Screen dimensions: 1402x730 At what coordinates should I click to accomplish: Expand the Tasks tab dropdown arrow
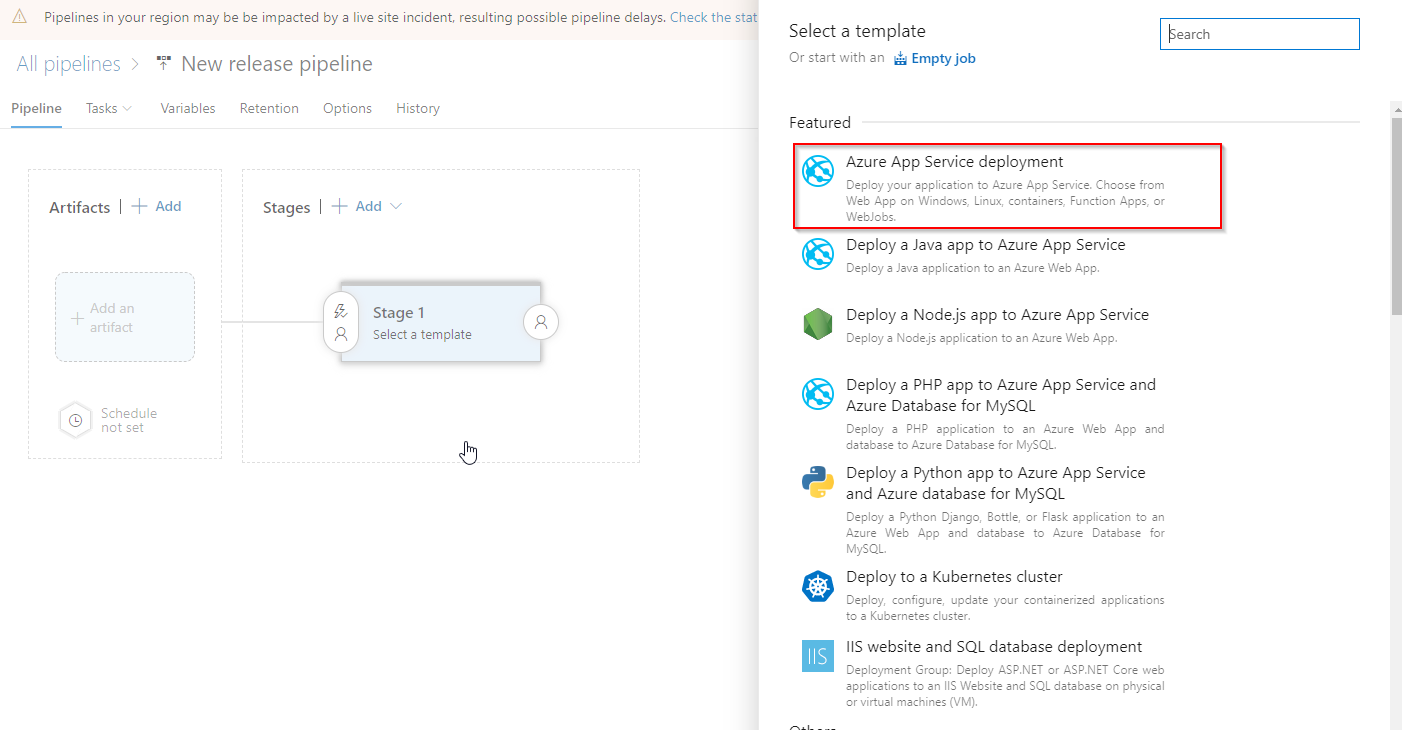coord(127,108)
